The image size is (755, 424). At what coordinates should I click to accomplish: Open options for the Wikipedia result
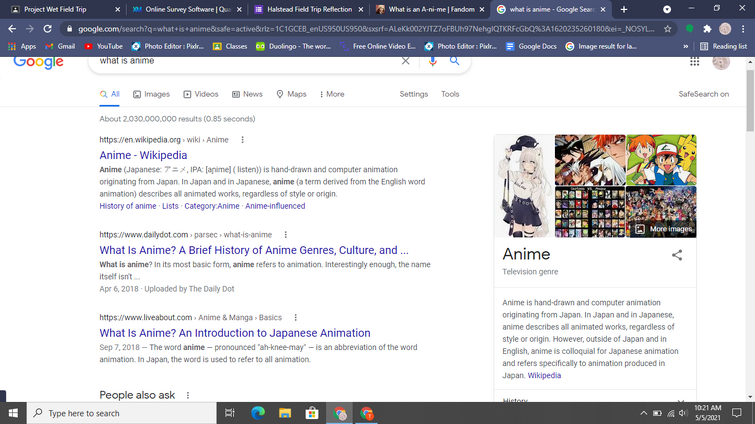pyautogui.click(x=243, y=140)
